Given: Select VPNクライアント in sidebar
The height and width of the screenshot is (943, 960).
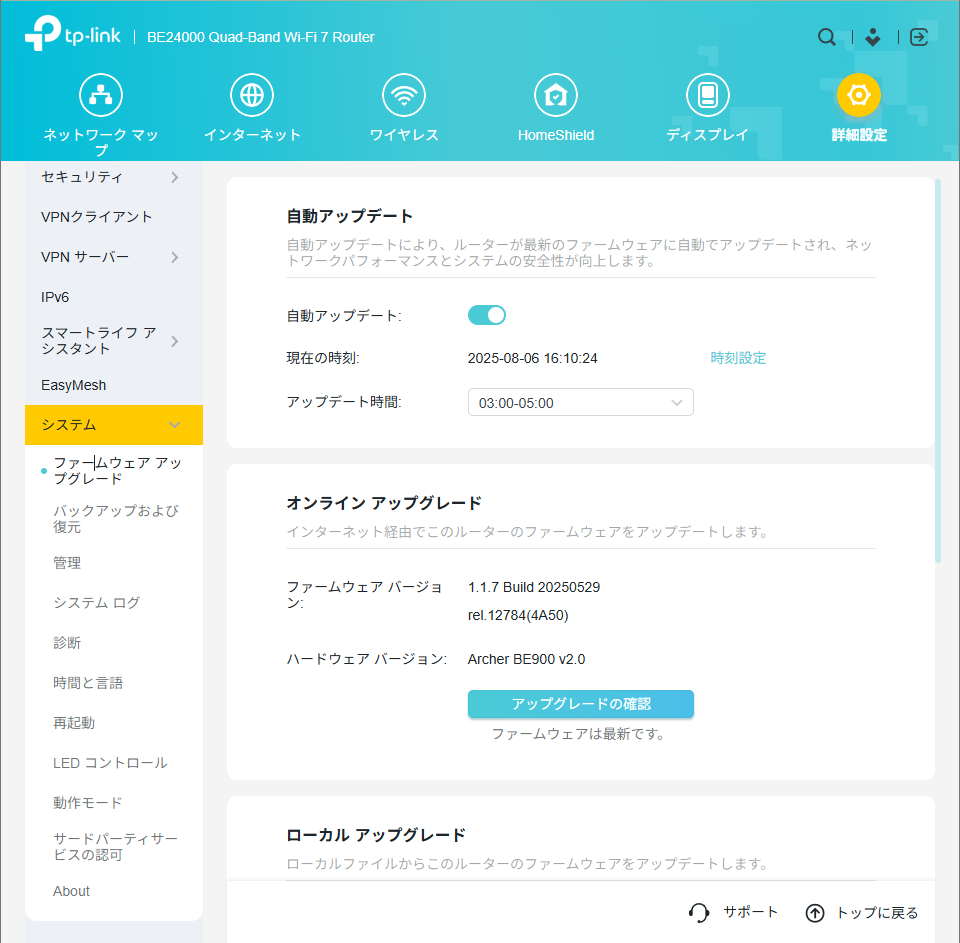Looking at the screenshot, I should point(97,217).
